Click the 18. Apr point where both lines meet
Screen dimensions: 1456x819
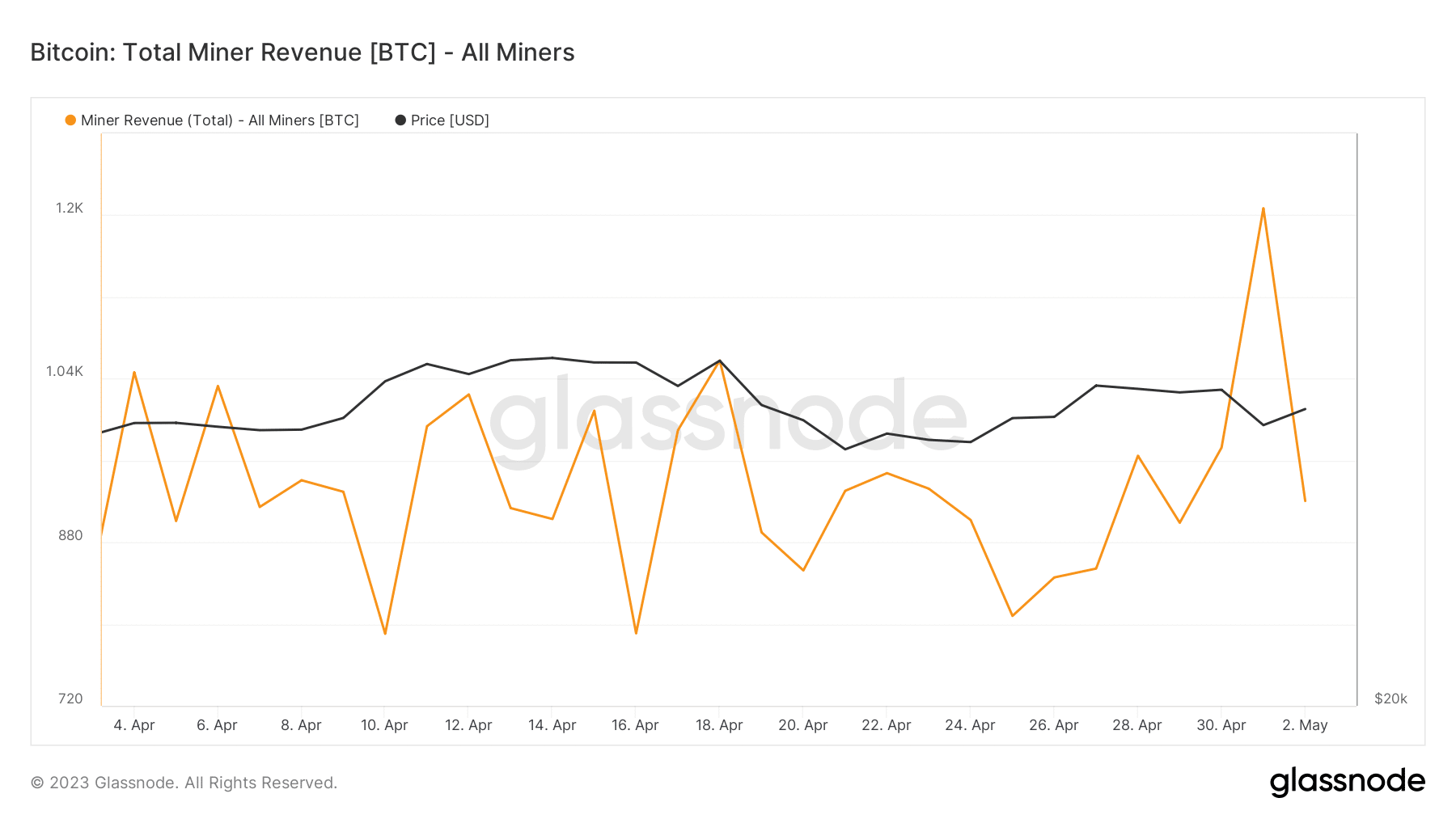coord(719,361)
